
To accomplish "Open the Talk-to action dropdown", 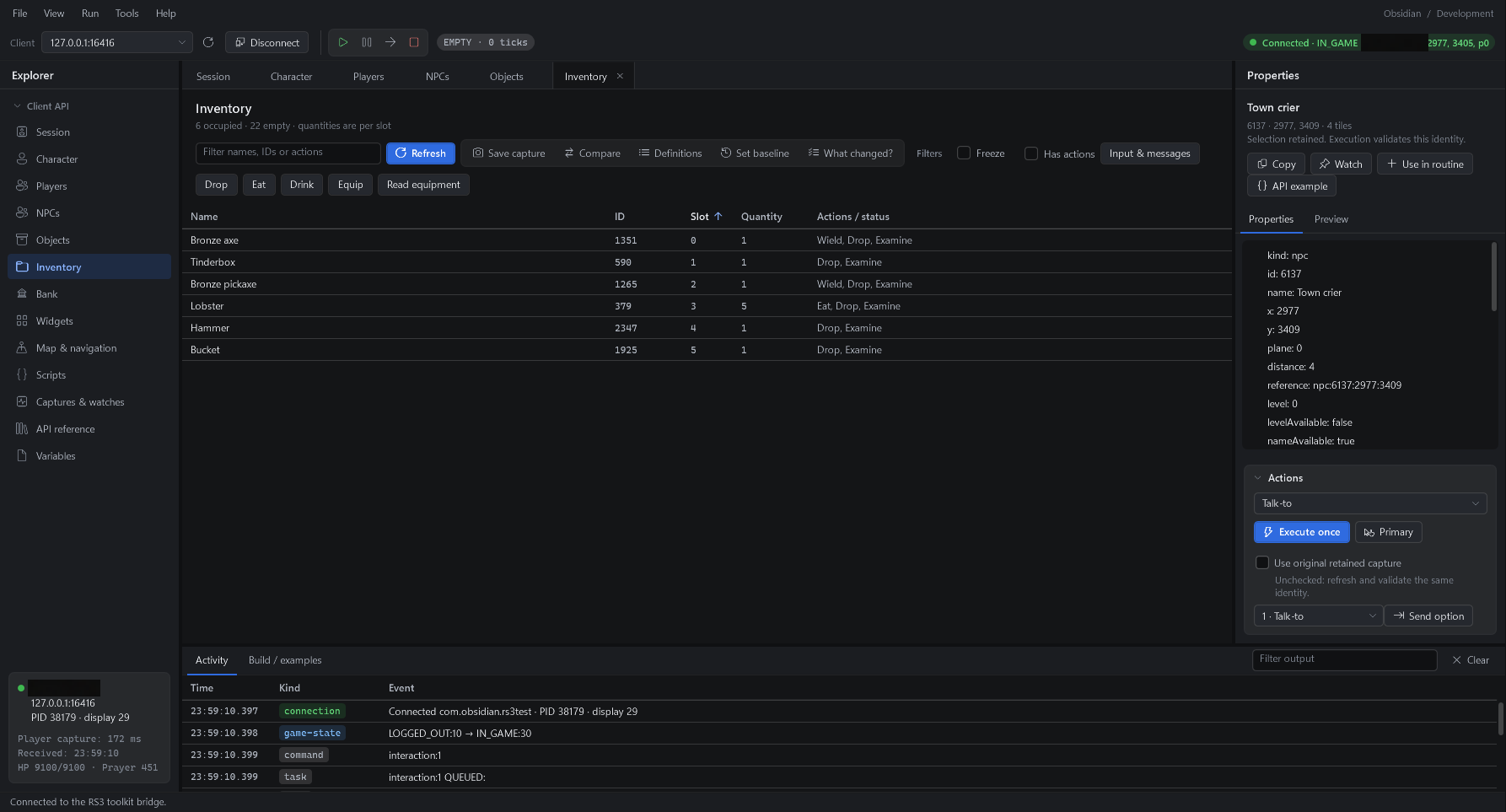I will tap(1371, 503).
